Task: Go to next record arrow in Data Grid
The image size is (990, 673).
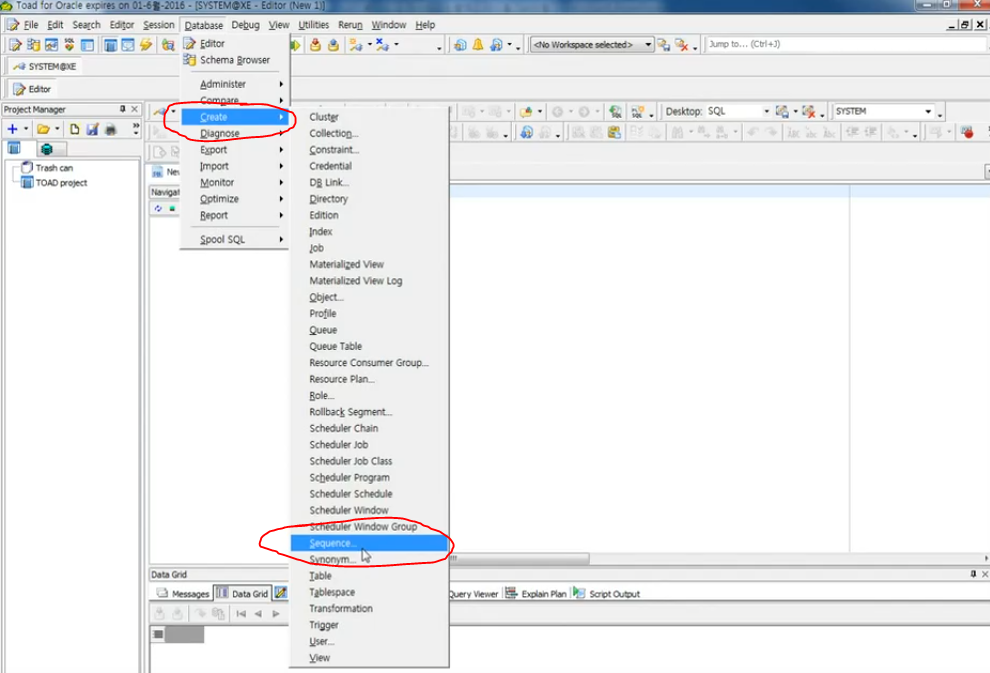Action: pyautogui.click(x=276, y=614)
